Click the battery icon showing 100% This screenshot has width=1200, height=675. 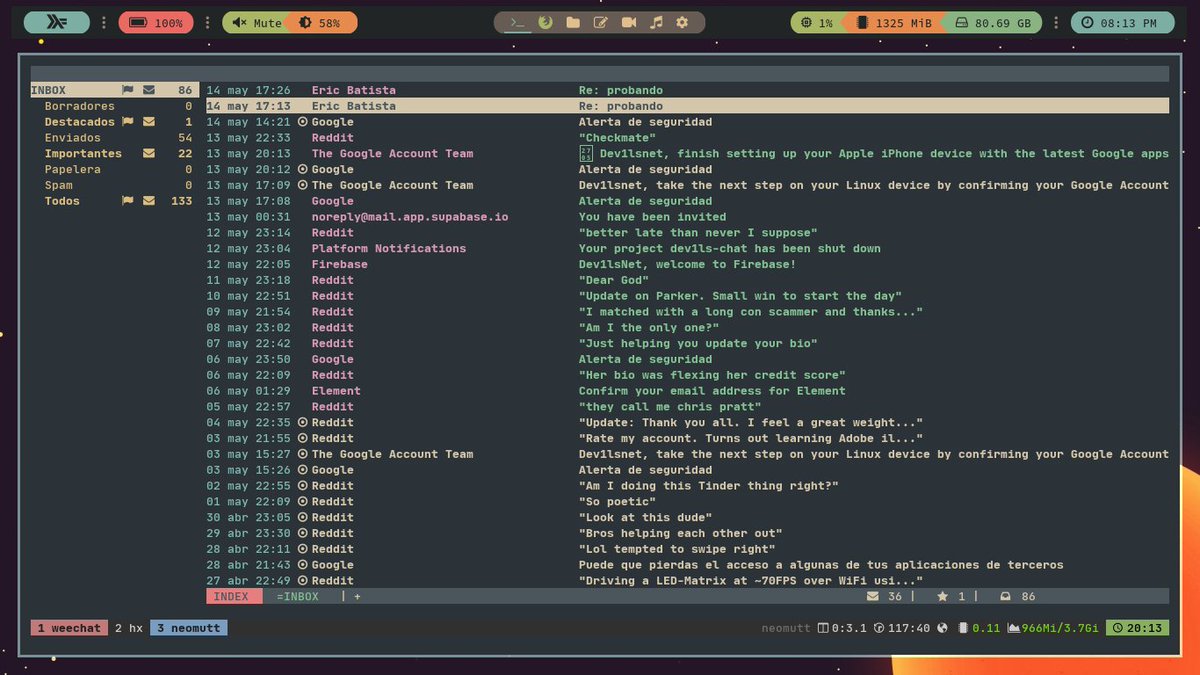click(x=139, y=22)
